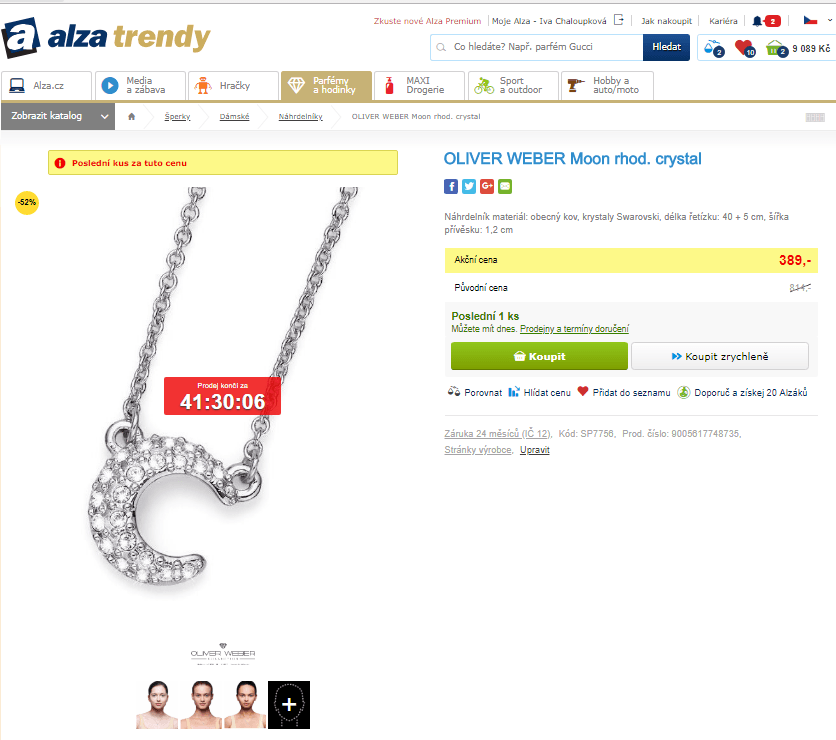Share product on Facebook icon
836x740 pixels.
pos(451,186)
